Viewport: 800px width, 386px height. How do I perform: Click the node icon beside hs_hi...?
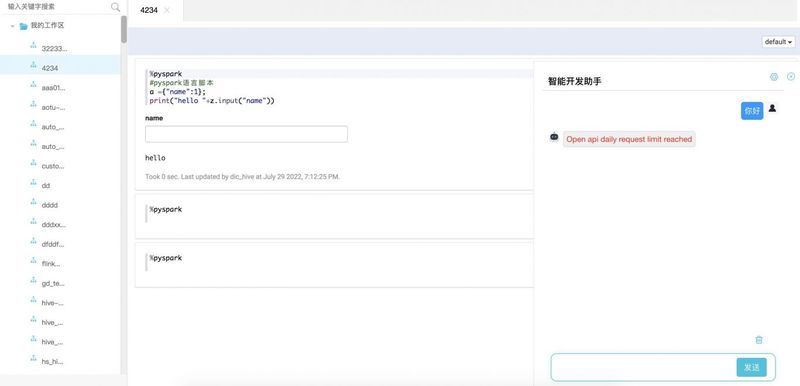tap(34, 358)
